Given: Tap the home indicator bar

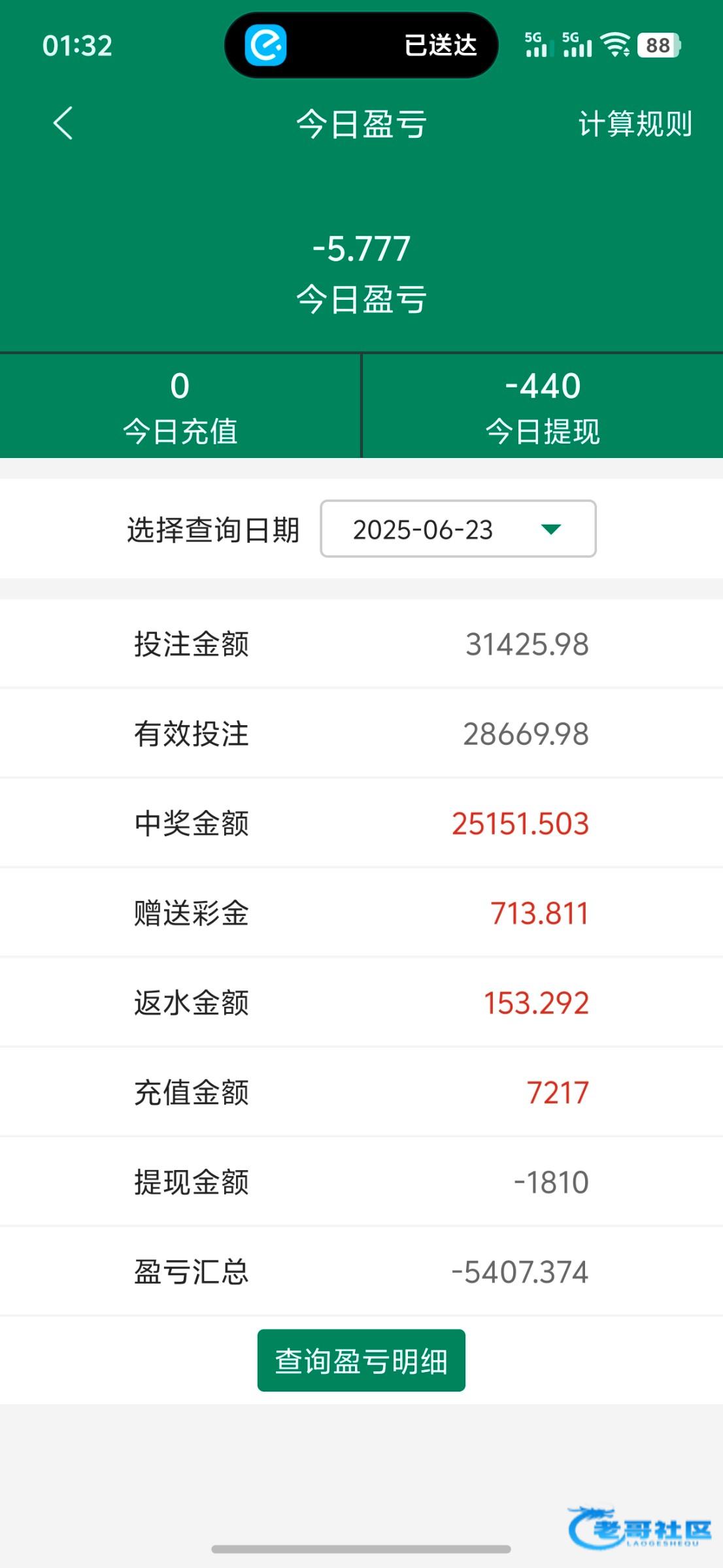Looking at the screenshot, I should (361, 1549).
